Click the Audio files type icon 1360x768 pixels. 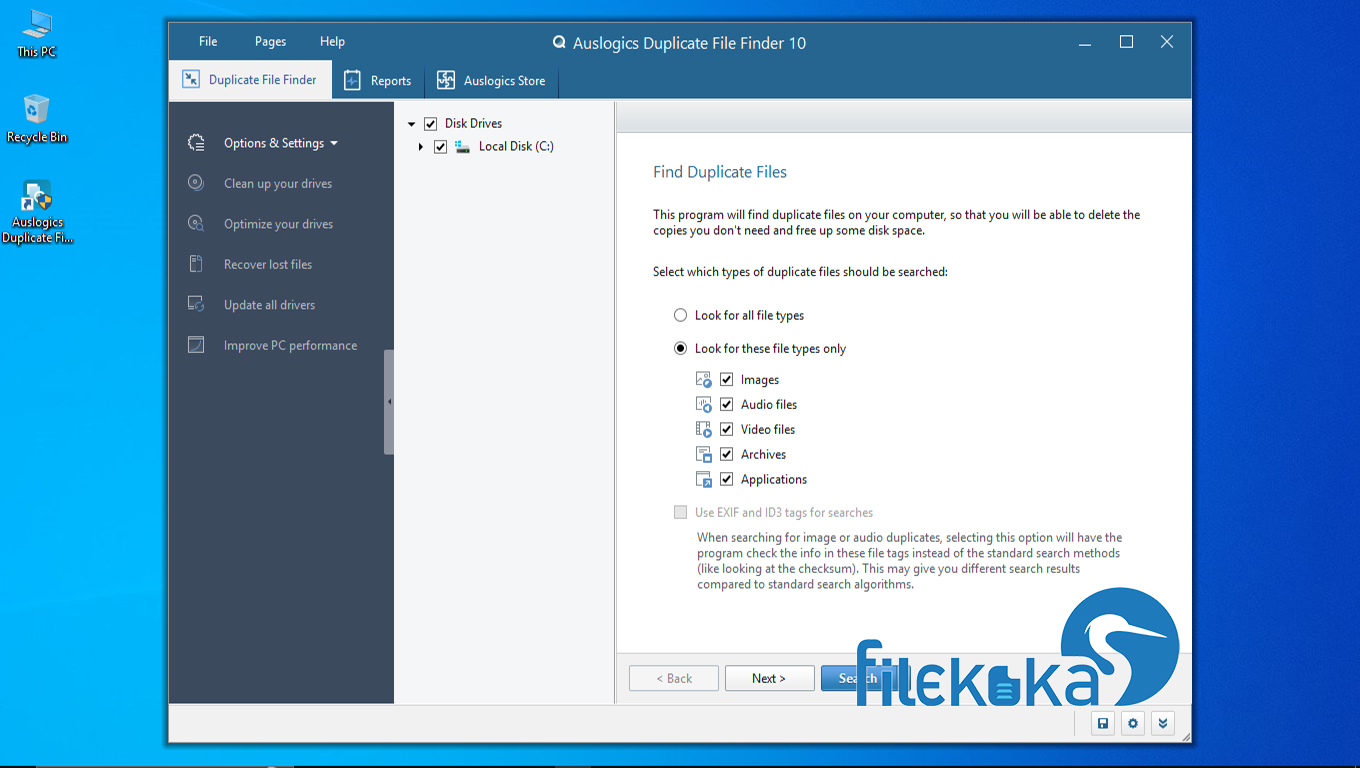click(x=703, y=405)
